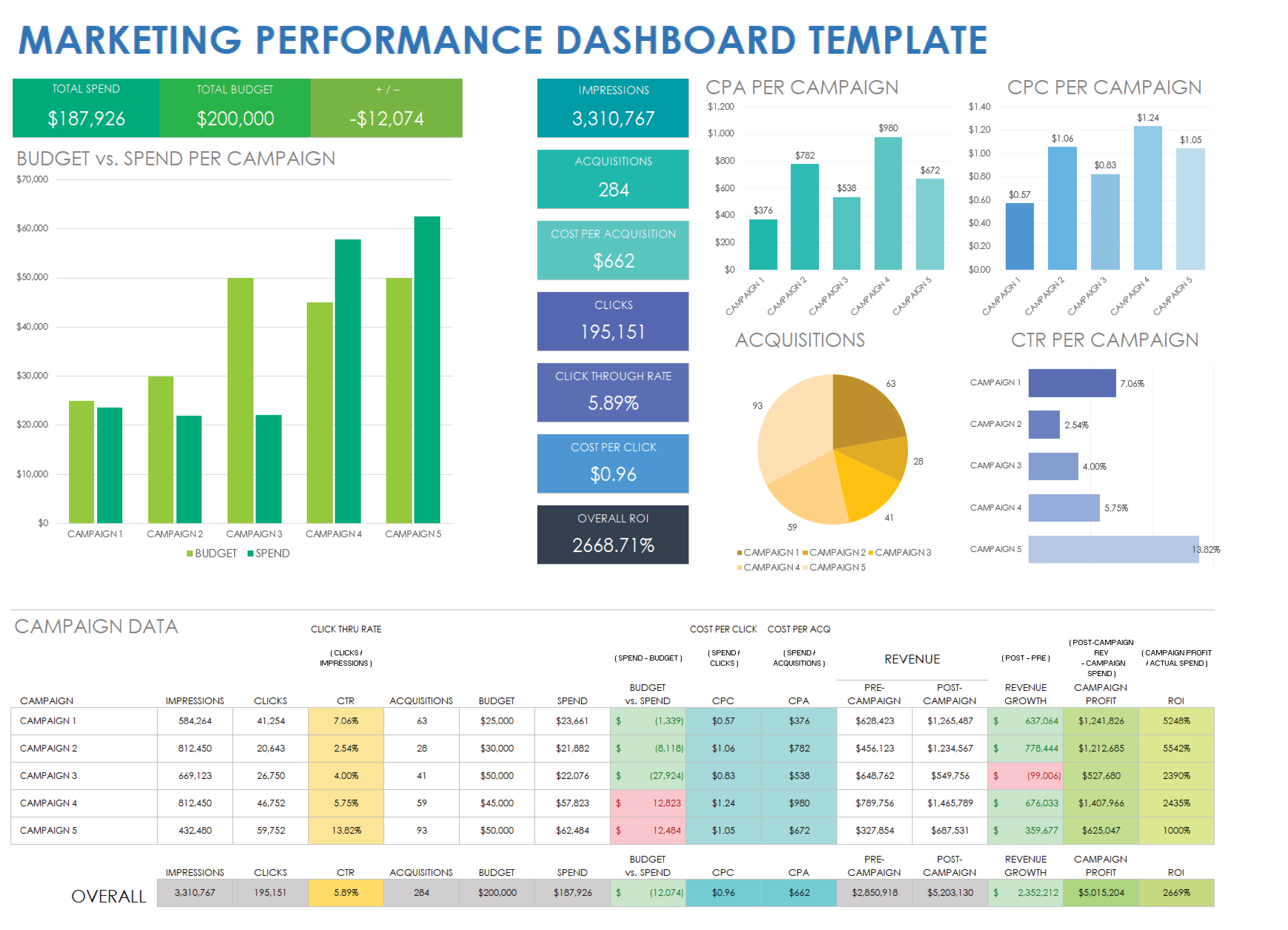Click the 'CAMPAIGN DATA' section heading

tap(97, 626)
